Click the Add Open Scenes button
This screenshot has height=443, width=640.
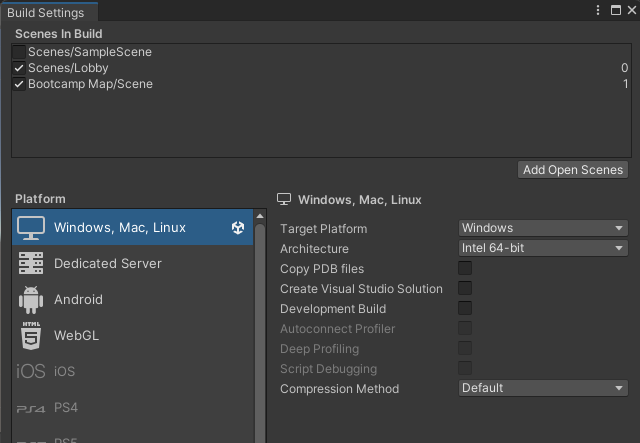(x=573, y=170)
